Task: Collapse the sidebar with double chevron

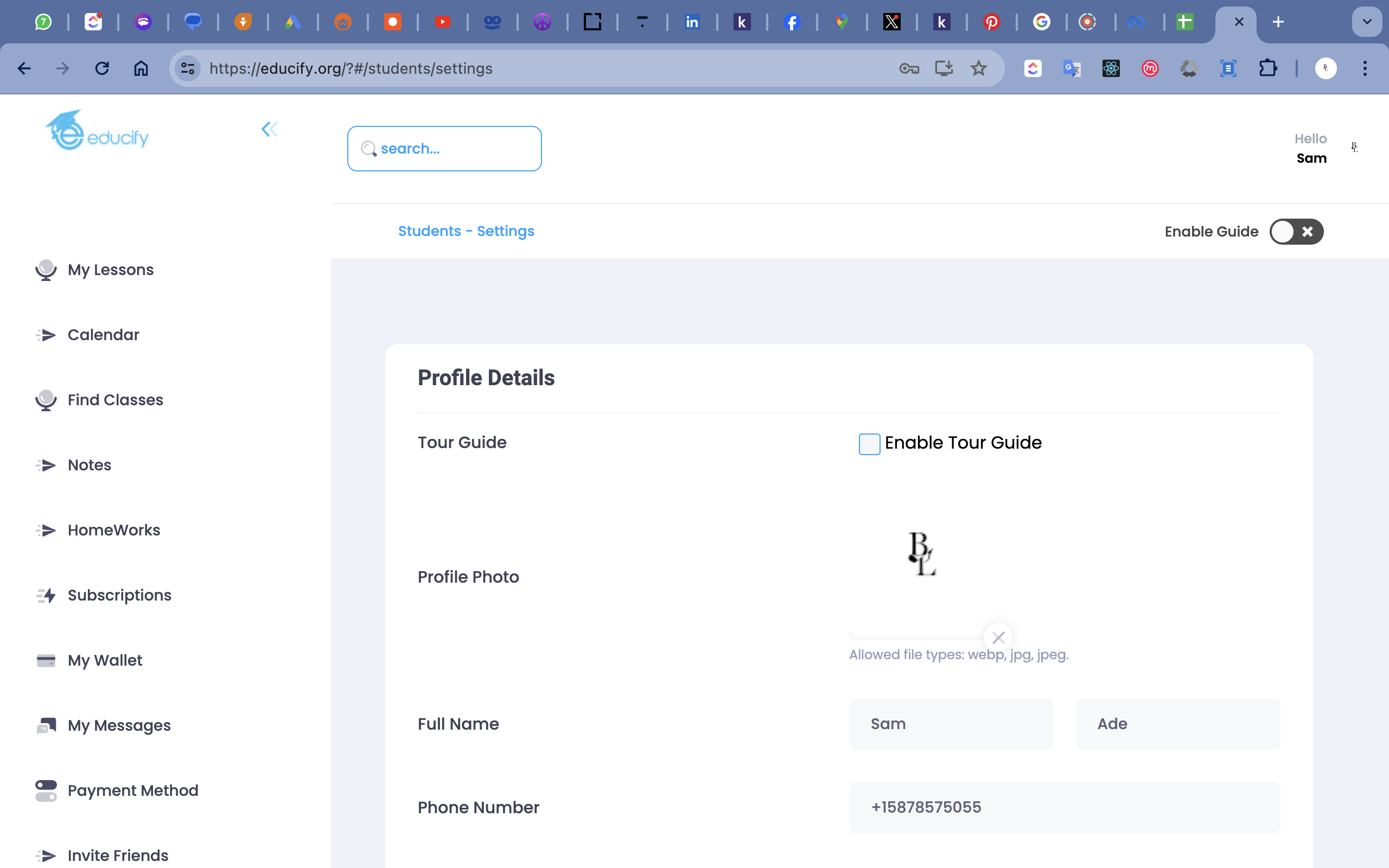Action: click(269, 129)
